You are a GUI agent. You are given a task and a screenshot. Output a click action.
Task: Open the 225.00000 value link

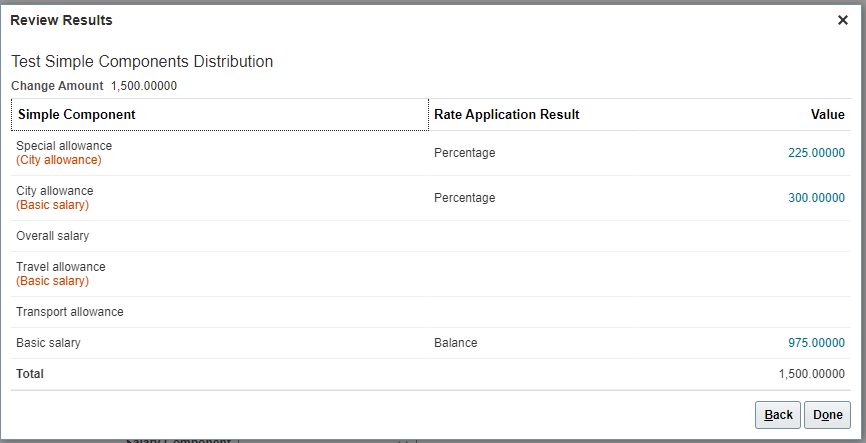click(x=816, y=153)
